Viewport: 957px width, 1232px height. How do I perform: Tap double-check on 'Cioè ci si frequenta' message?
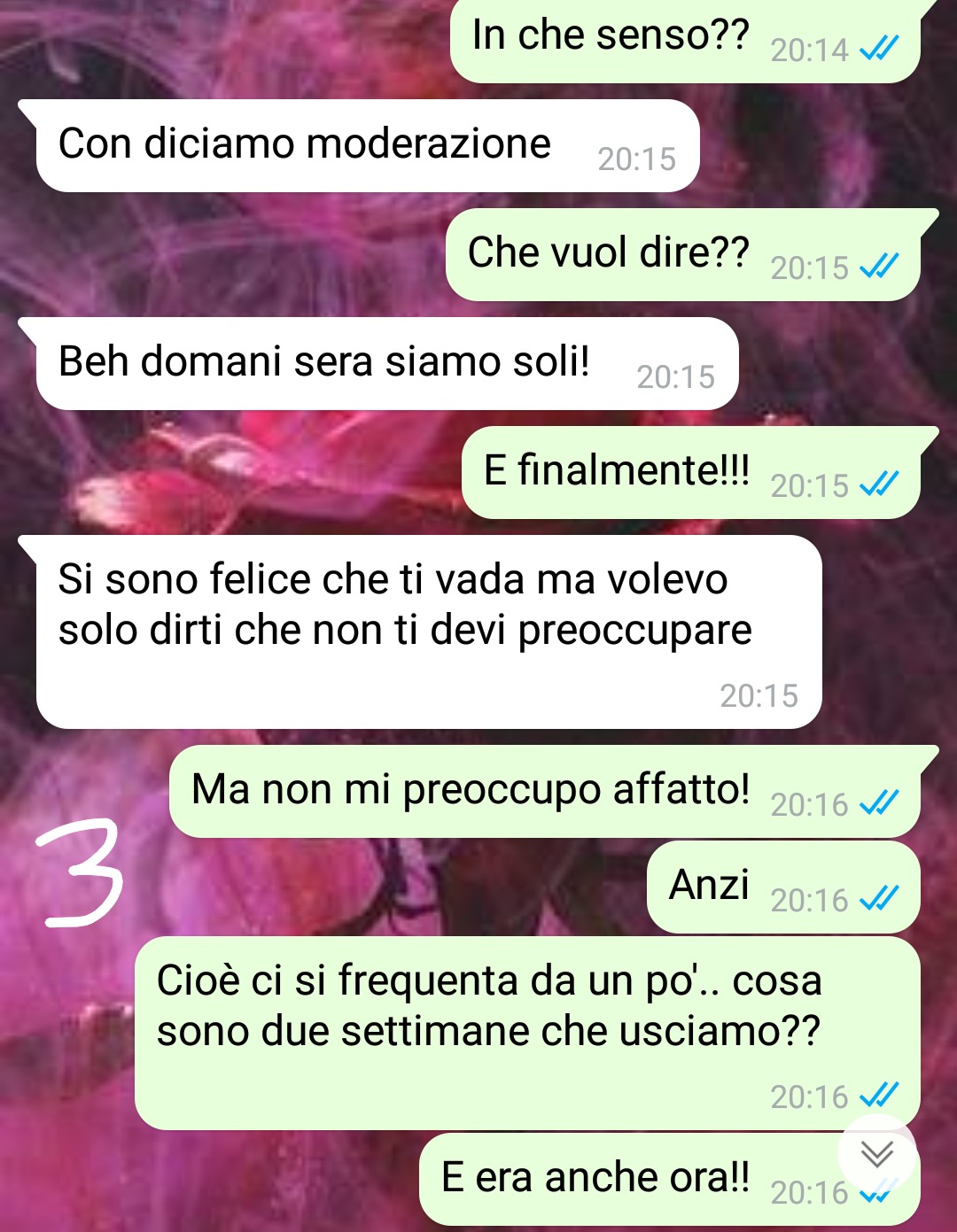pyautogui.click(x=880, y=1096)
